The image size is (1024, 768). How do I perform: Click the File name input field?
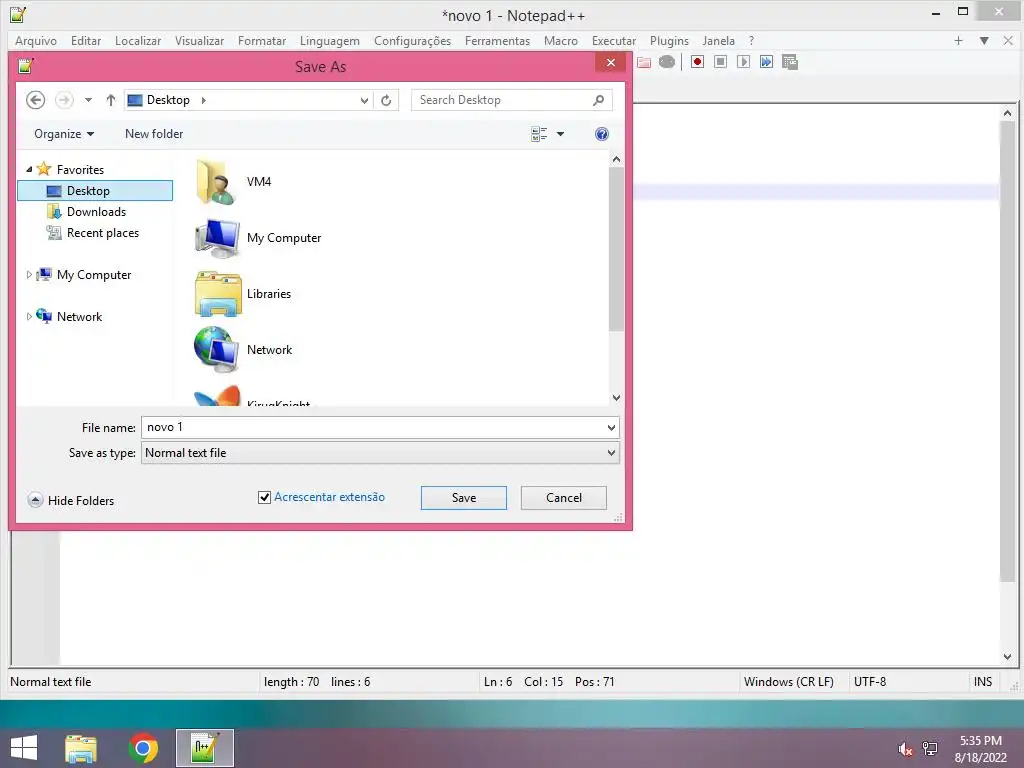(x=374, y=428)
